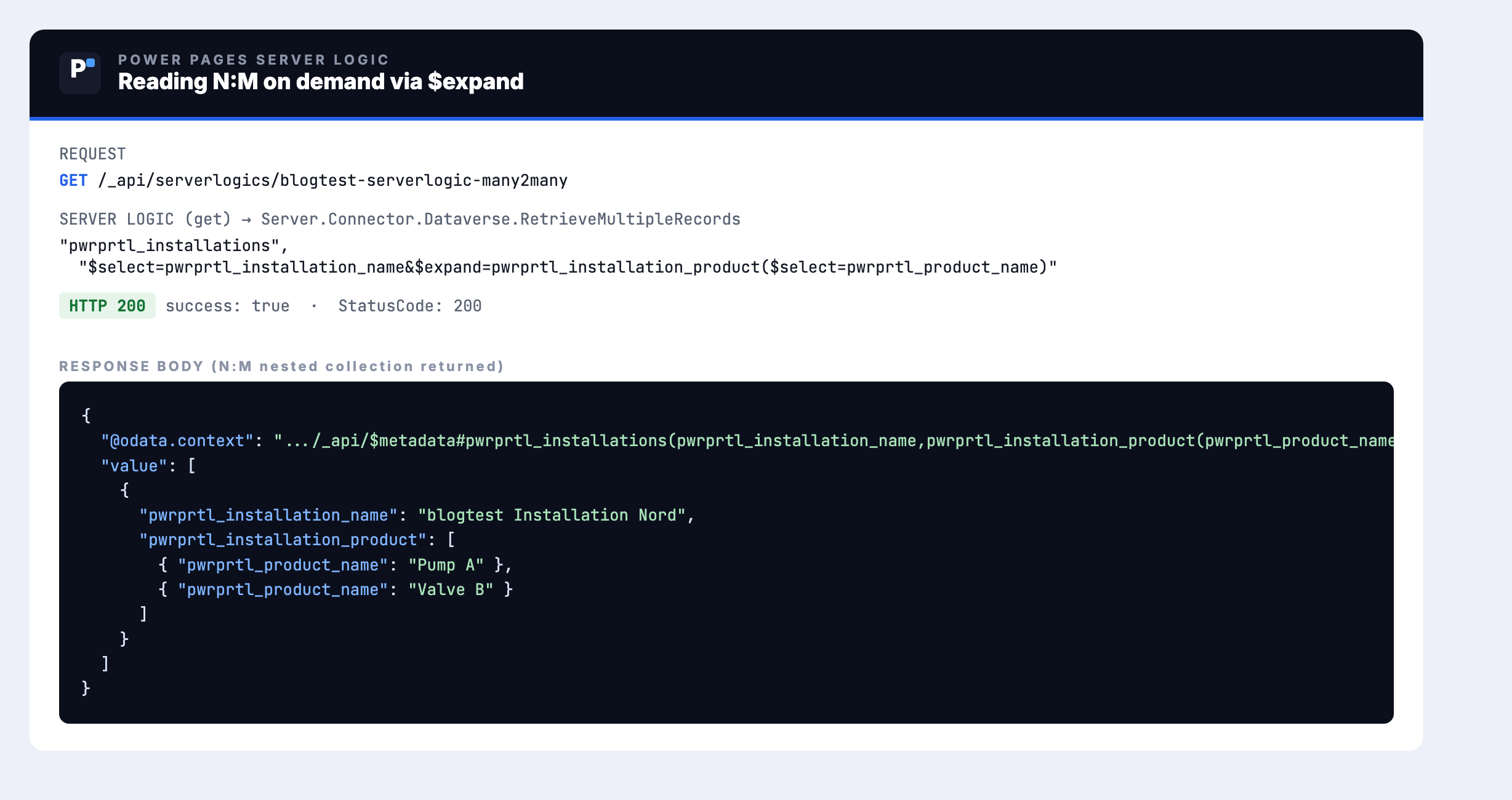Select the "blogtest Installation Nord" string value
The width and height of the screenshot is (1512, 800).
click(552, 515)
